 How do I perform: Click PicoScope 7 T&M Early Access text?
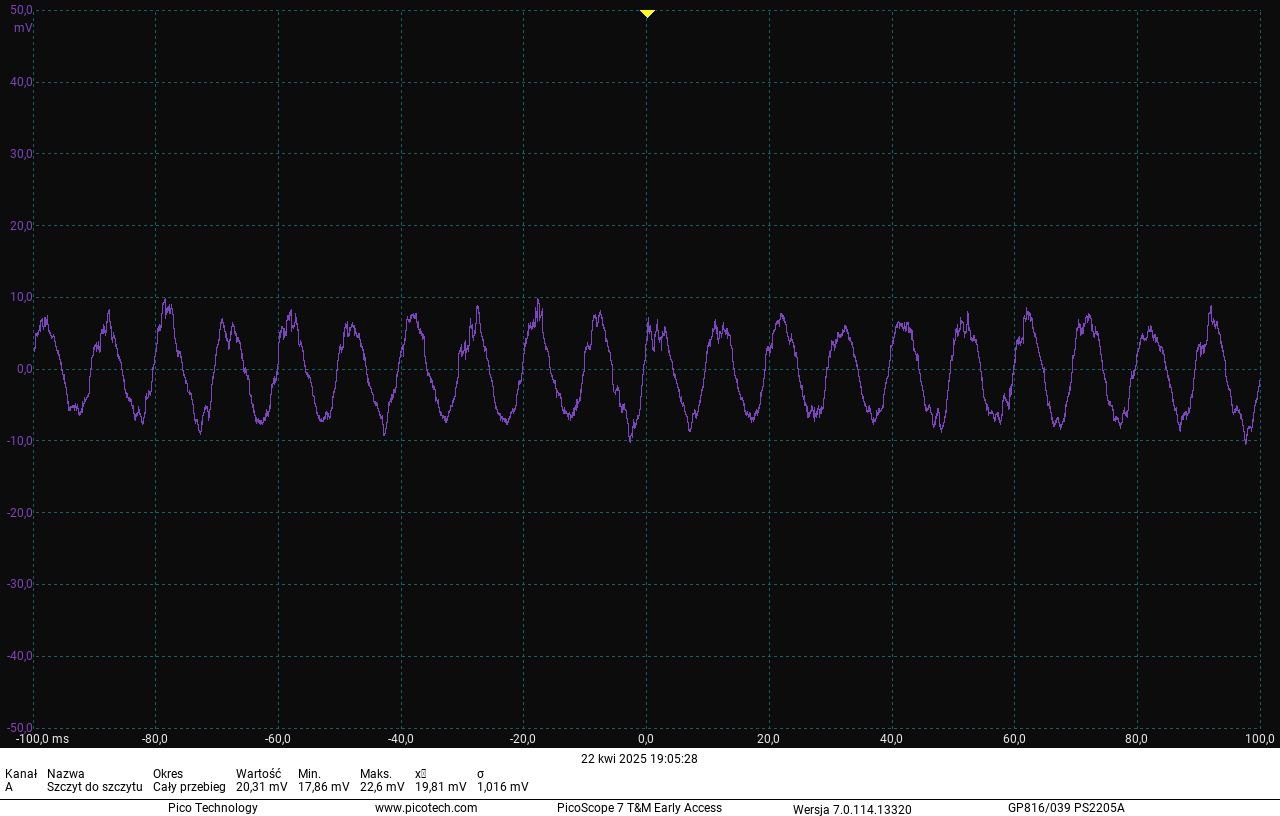(x=639, y=808)
